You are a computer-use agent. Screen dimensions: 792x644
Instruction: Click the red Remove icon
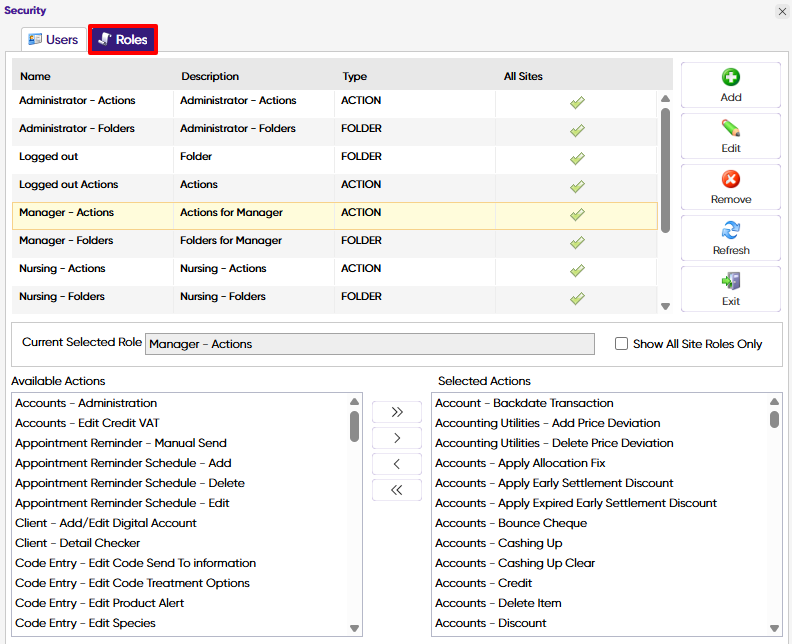730,179
